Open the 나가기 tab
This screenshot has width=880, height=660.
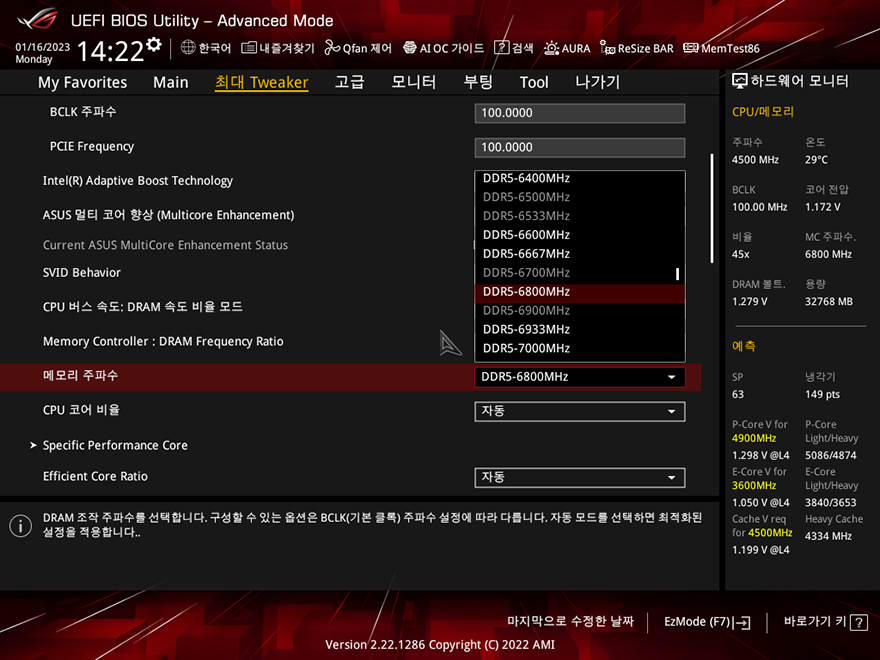coord(598,82)
